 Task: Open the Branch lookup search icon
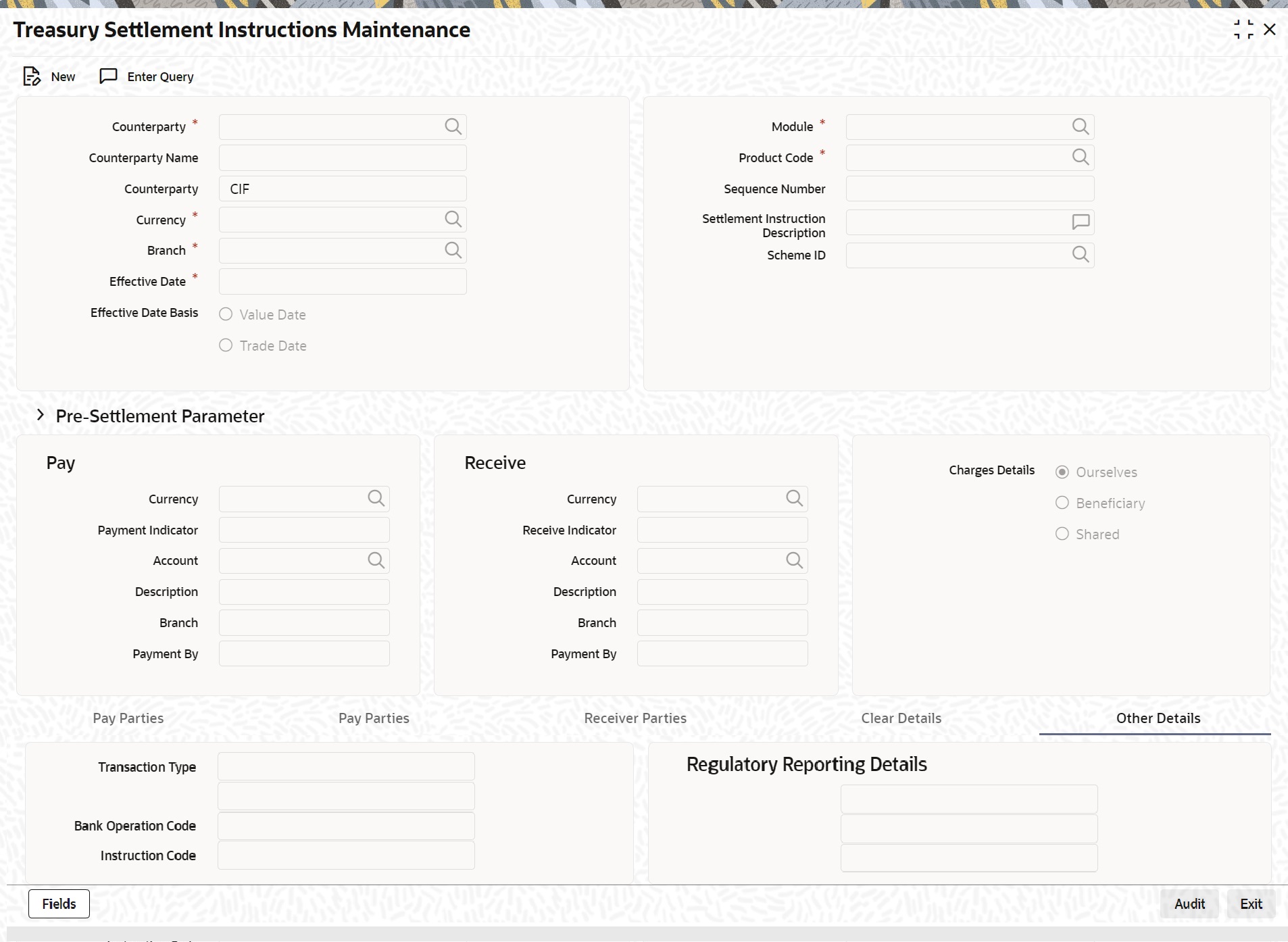click(x=453, y=250)
